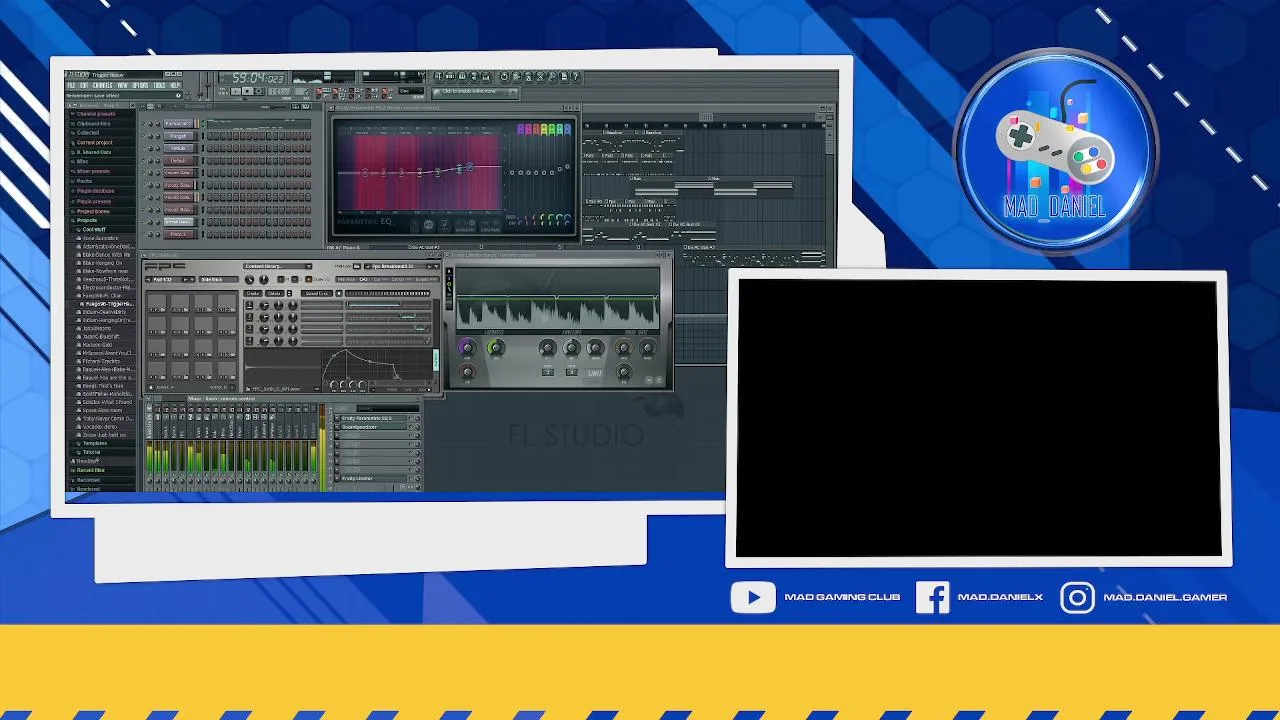Screen dimensions: 1280x720
Task: Open step sequencer graph editor icon
Action: 295,107
